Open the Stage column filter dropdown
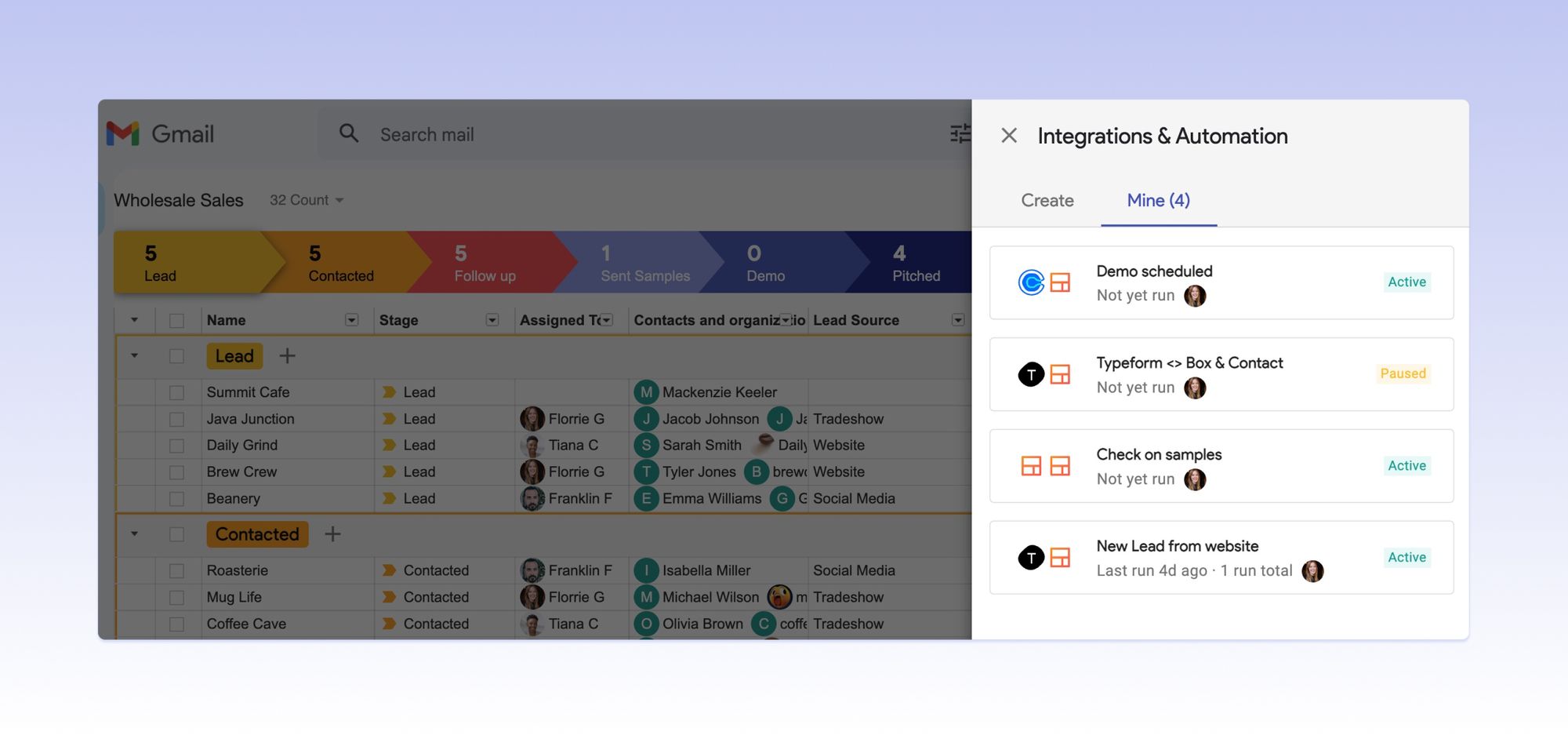1568x739 pixels. [x=492, y=320]
